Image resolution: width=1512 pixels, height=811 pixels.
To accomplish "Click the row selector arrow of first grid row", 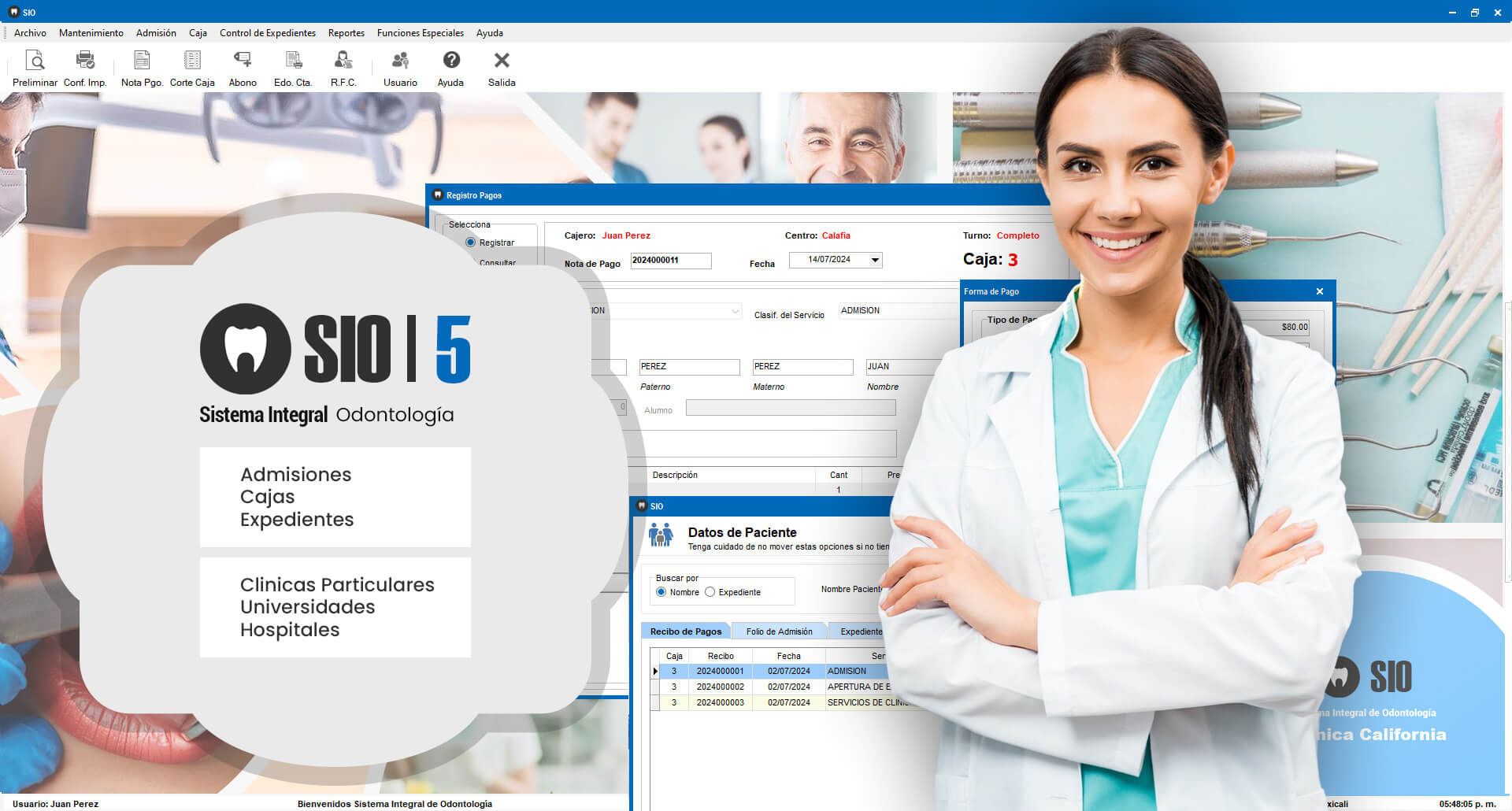I will point(655,672).
